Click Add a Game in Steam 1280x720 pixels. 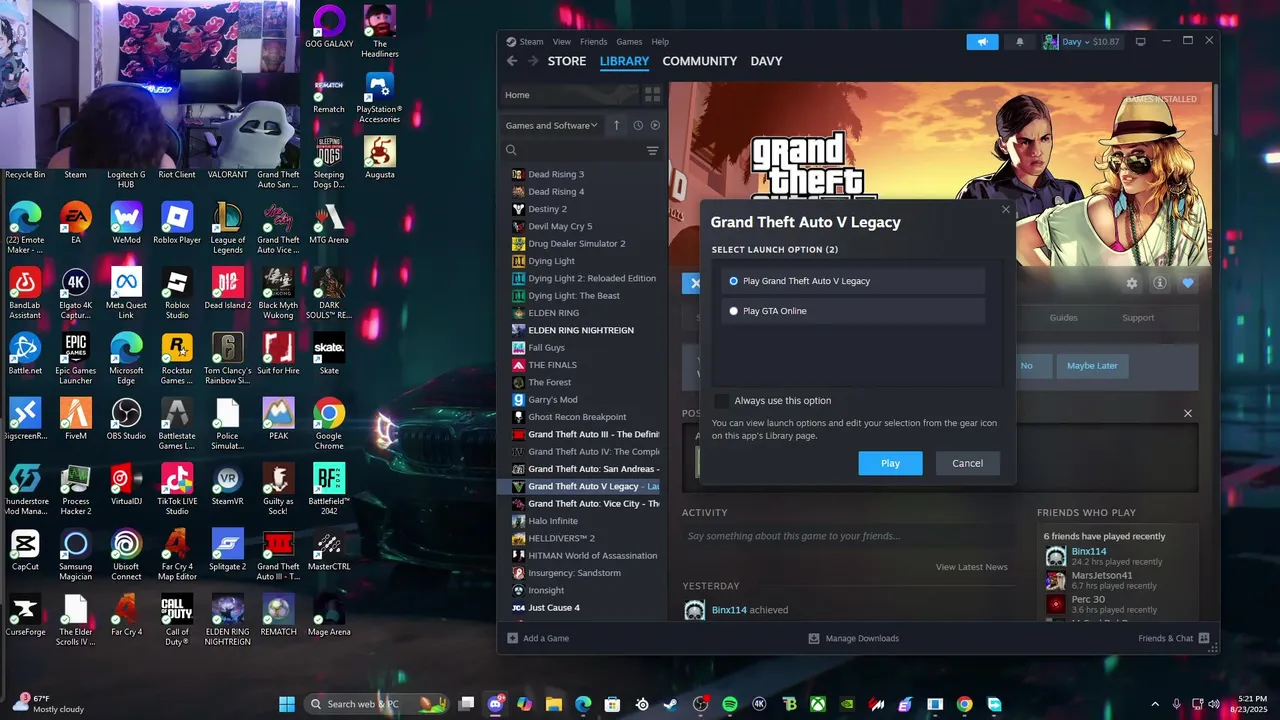[538, 638]
